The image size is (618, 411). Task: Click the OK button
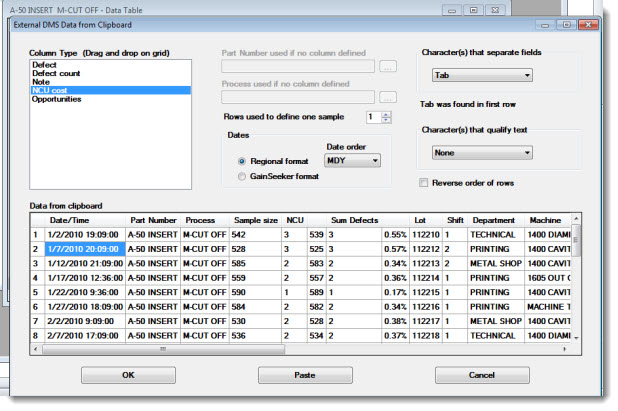pyautogui.click(x=128, y=375)
